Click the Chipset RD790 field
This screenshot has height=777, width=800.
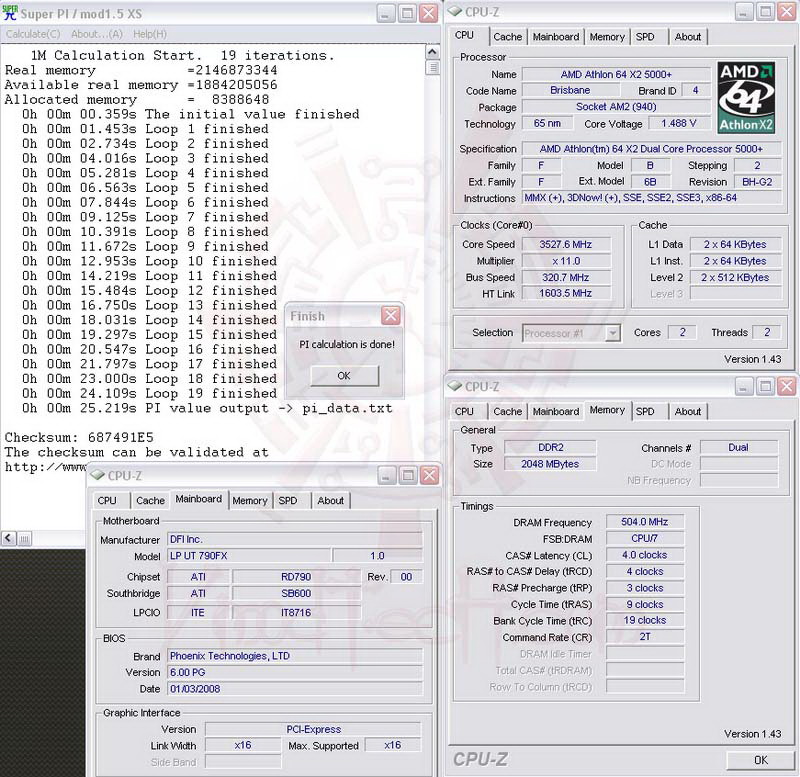tap(296, 577)
